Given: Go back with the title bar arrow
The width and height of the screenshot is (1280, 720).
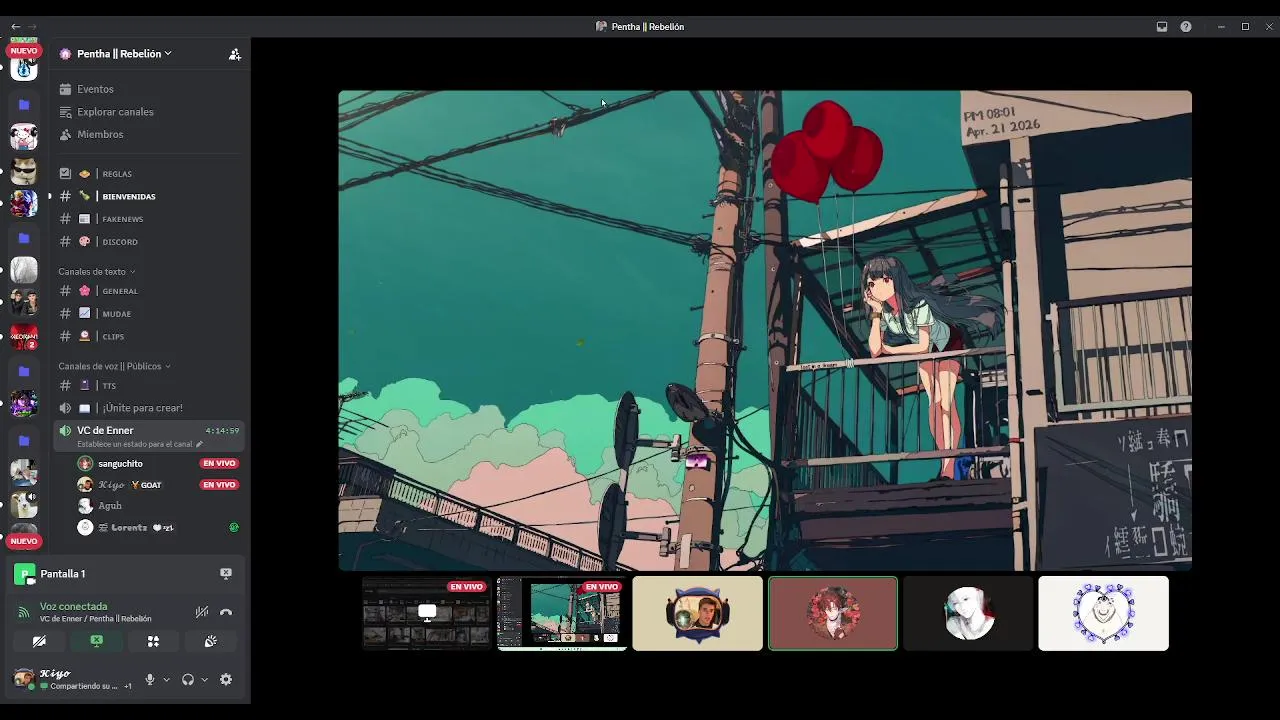Looking at the screenshot, I should click(x=15, y=26).
